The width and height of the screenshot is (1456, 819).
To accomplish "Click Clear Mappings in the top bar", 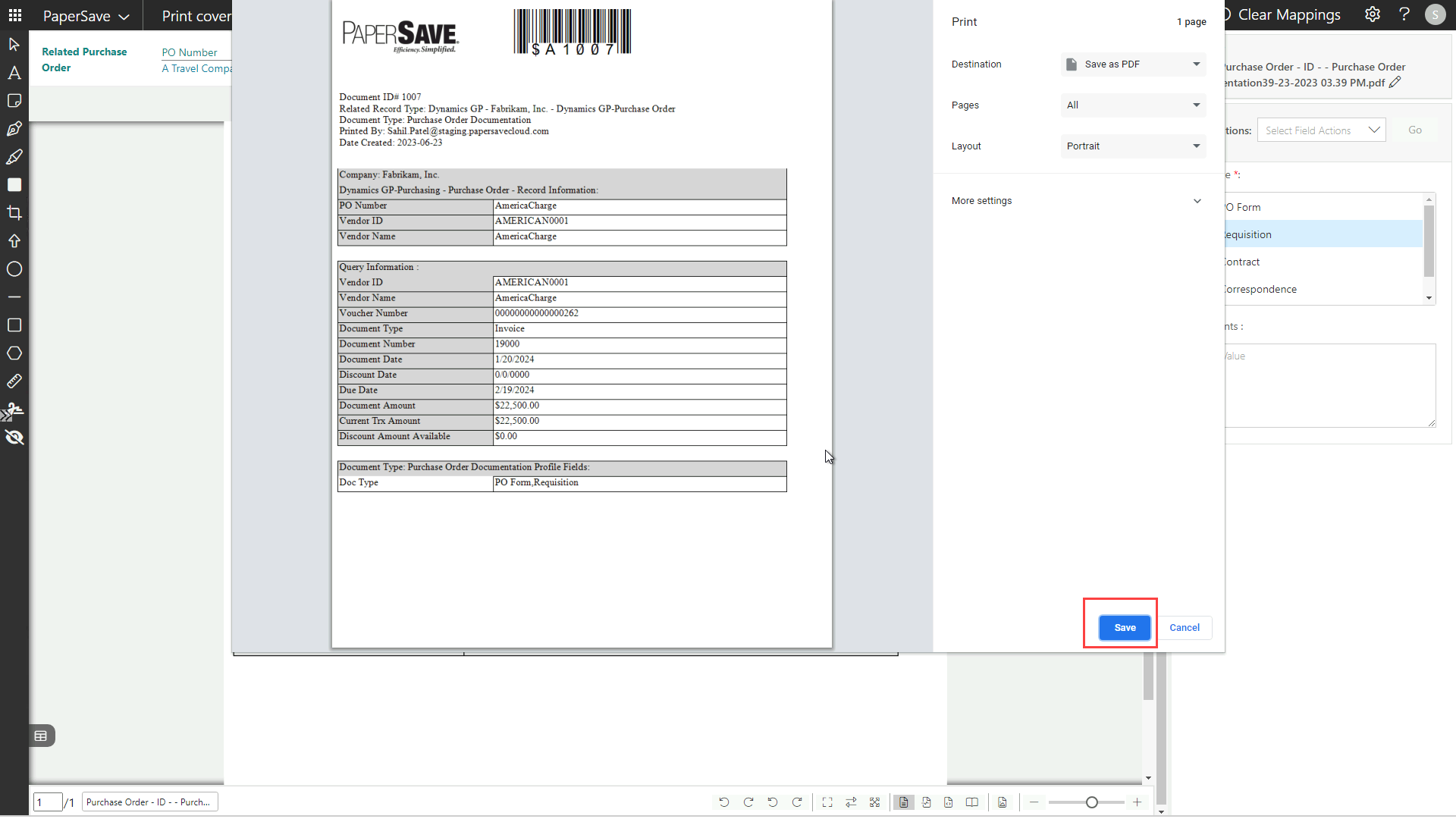I will 1289,14.
